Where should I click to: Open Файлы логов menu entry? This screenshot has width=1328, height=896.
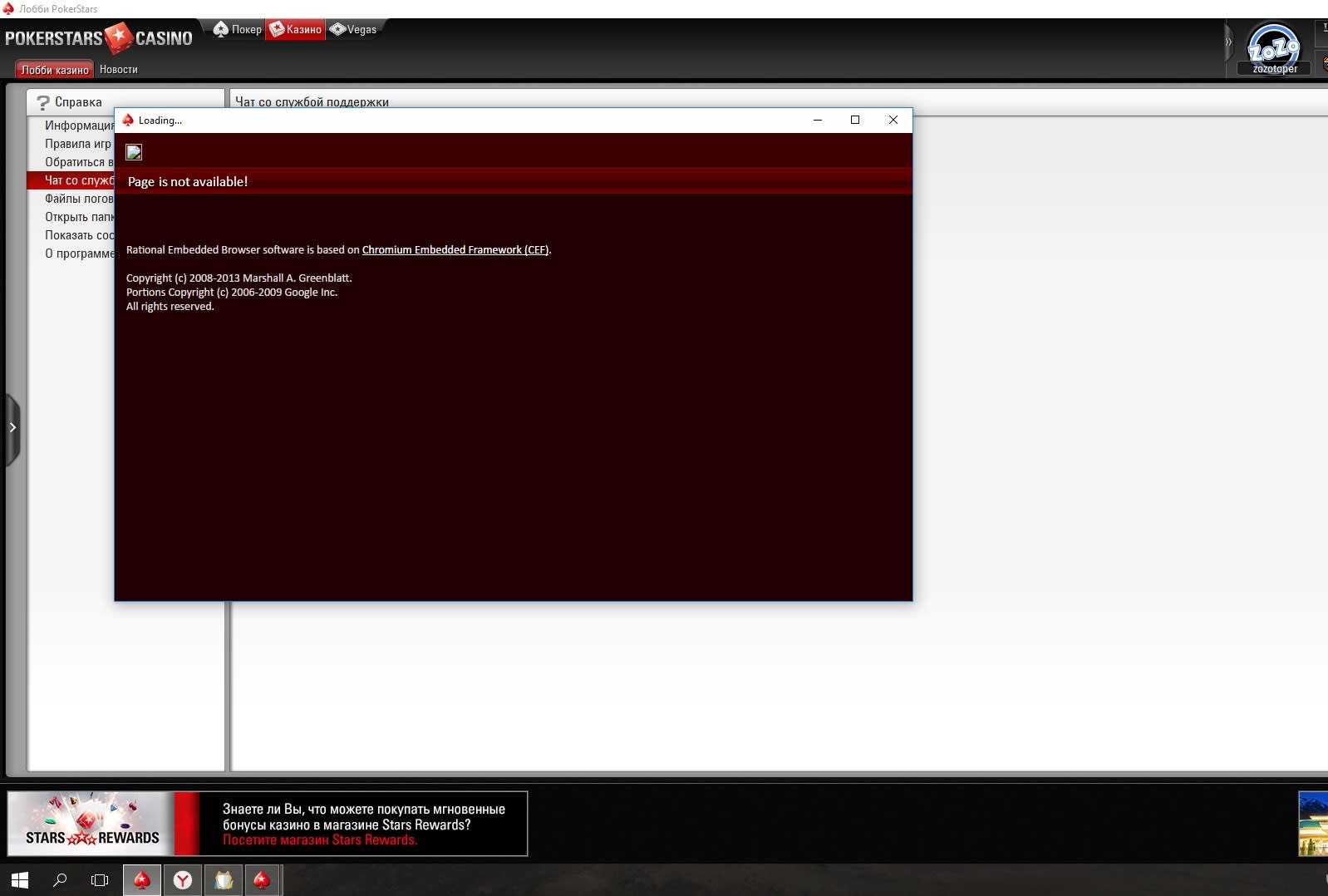(x=79, y=199)
